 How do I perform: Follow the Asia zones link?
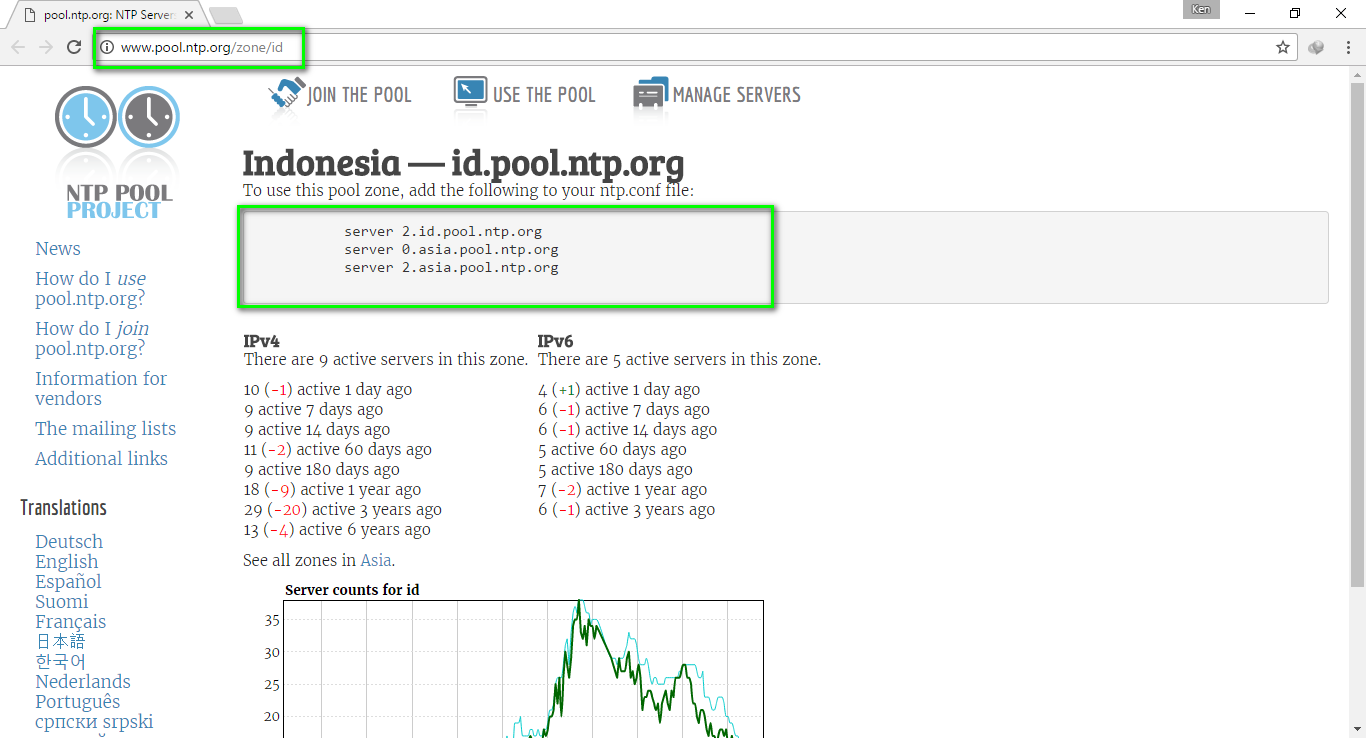pos(376,560)
